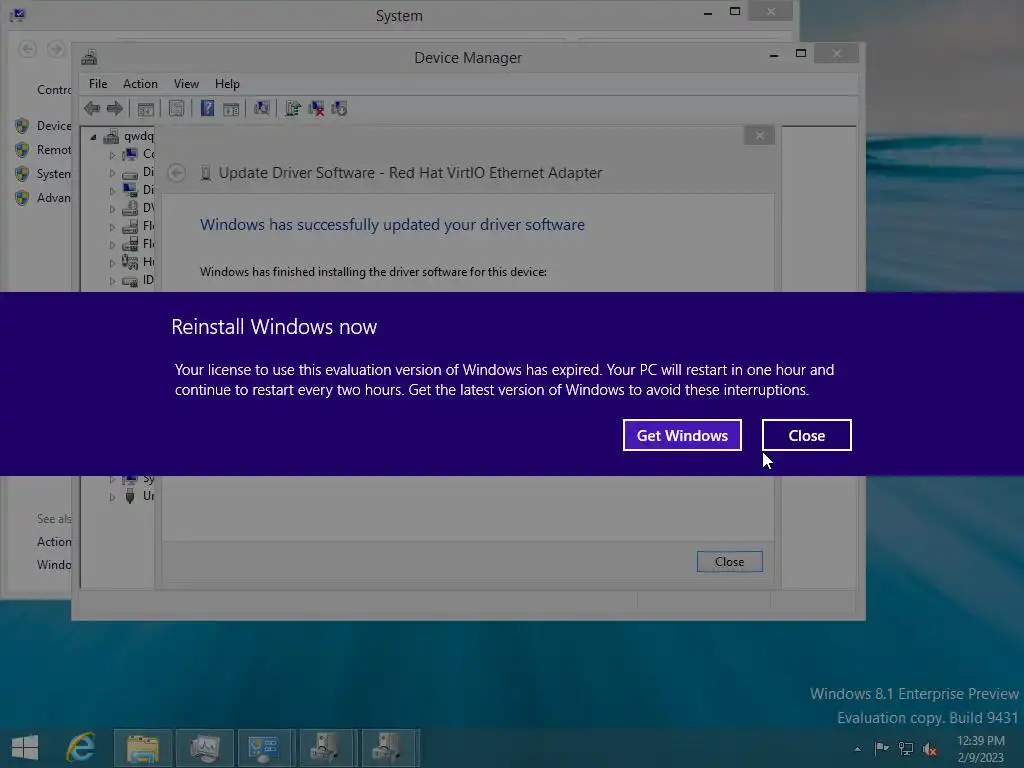Viewport: 1024px width, 768px height.
Task: Switch to the Control Panel taskbar icon
Action: (x=266, y=748)
